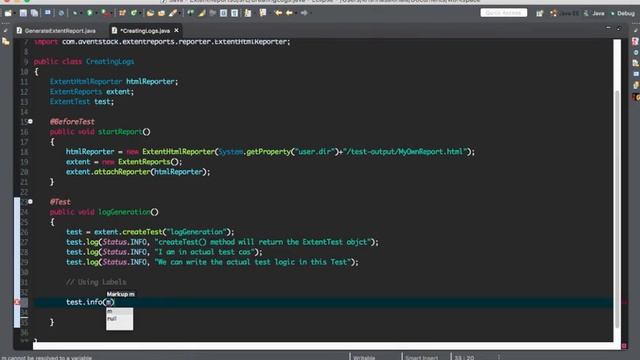Click the Next Annotation toolbar icon
Screen dimensions: 640x360
click(248, 13)
